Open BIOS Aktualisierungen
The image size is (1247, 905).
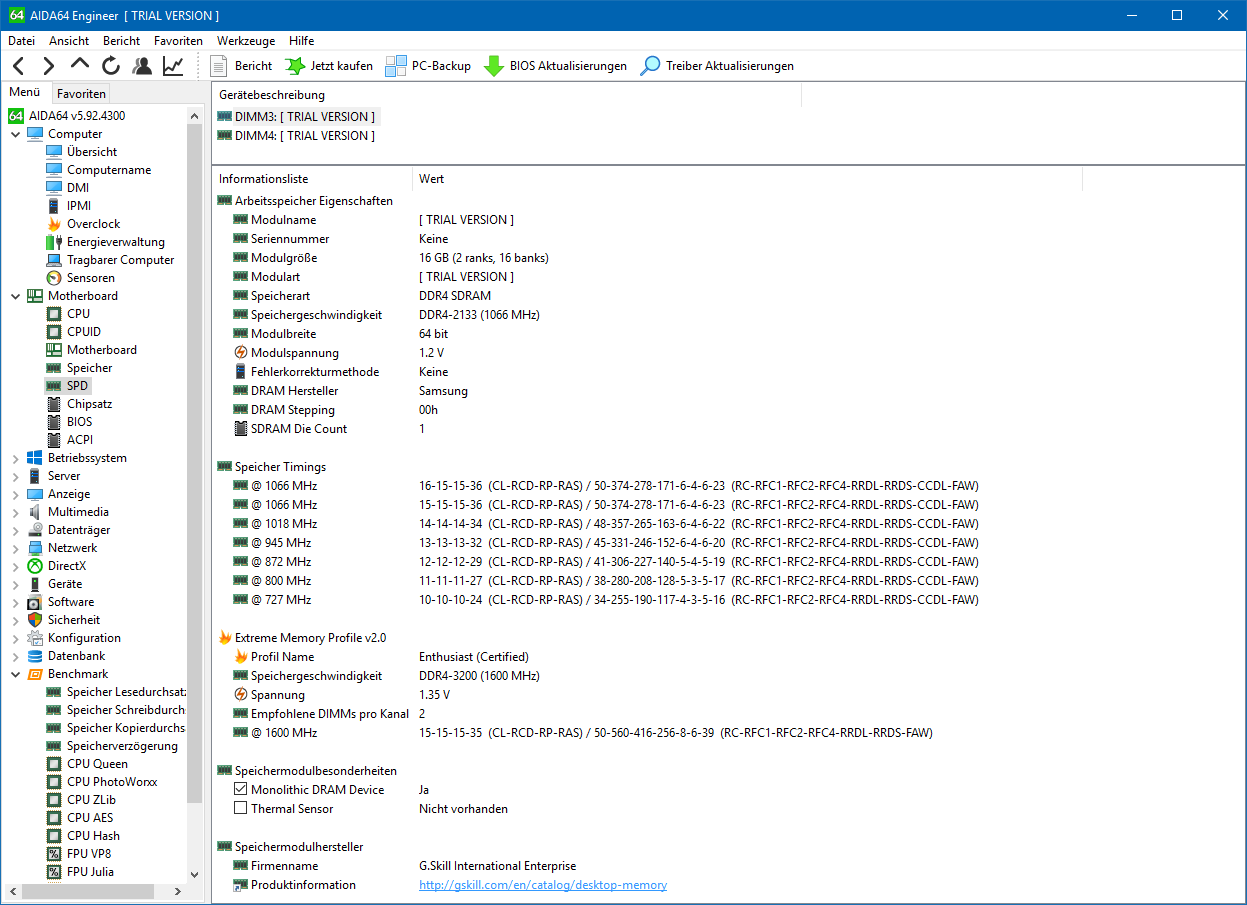[555, 66]
